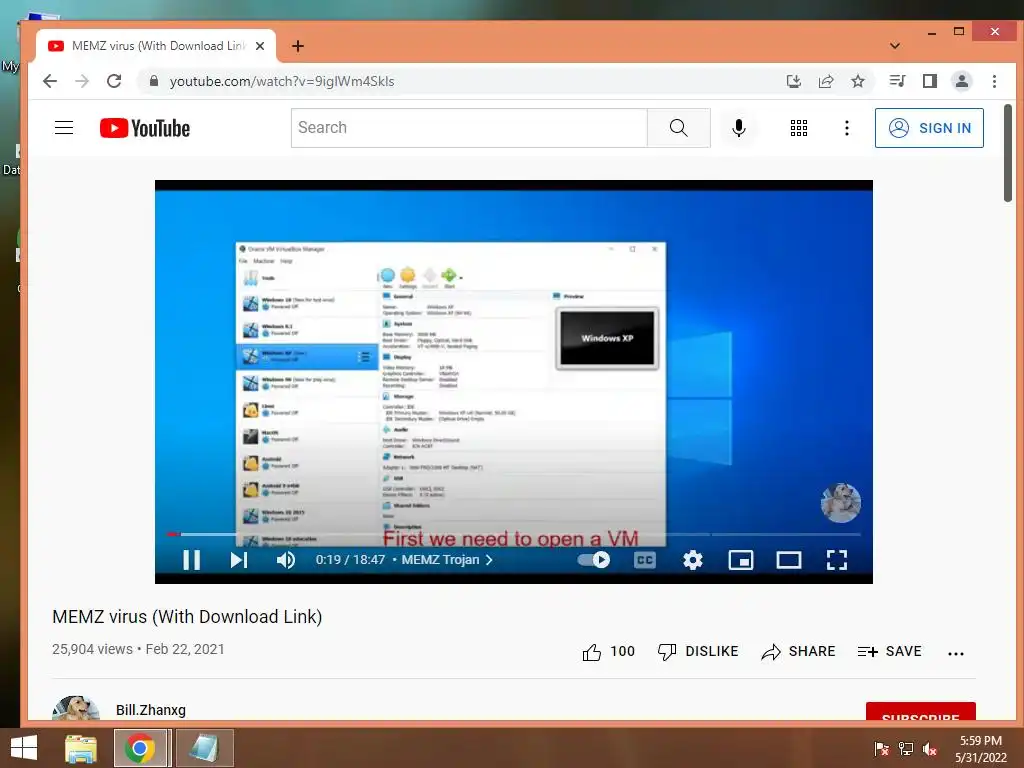Click the search magnifier button
The image size is (1024, 768).
pyautogui.click(x=679, y=127)
